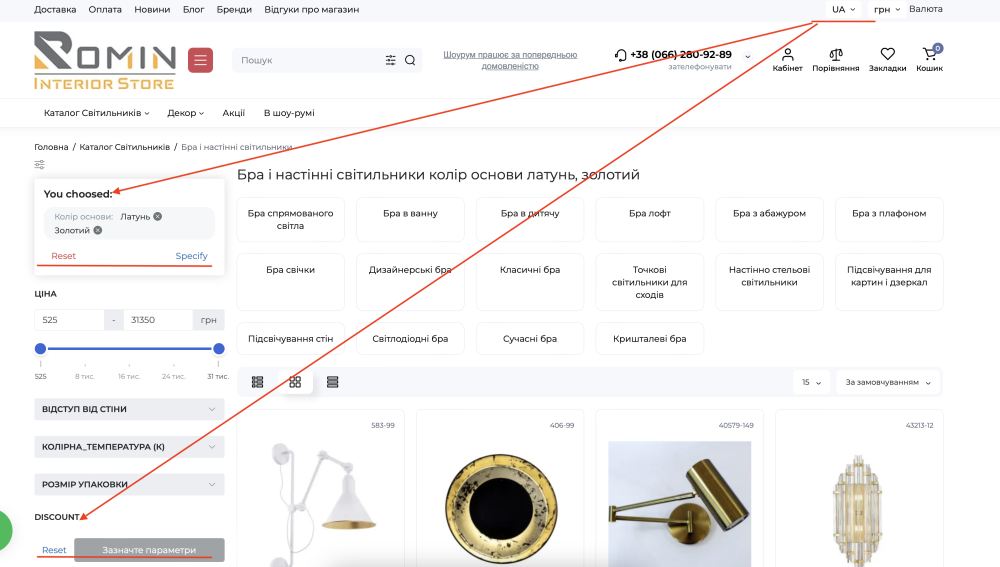Click the left price slider handle
This screenshot has height=567, width=1000.
pos(40,348)
